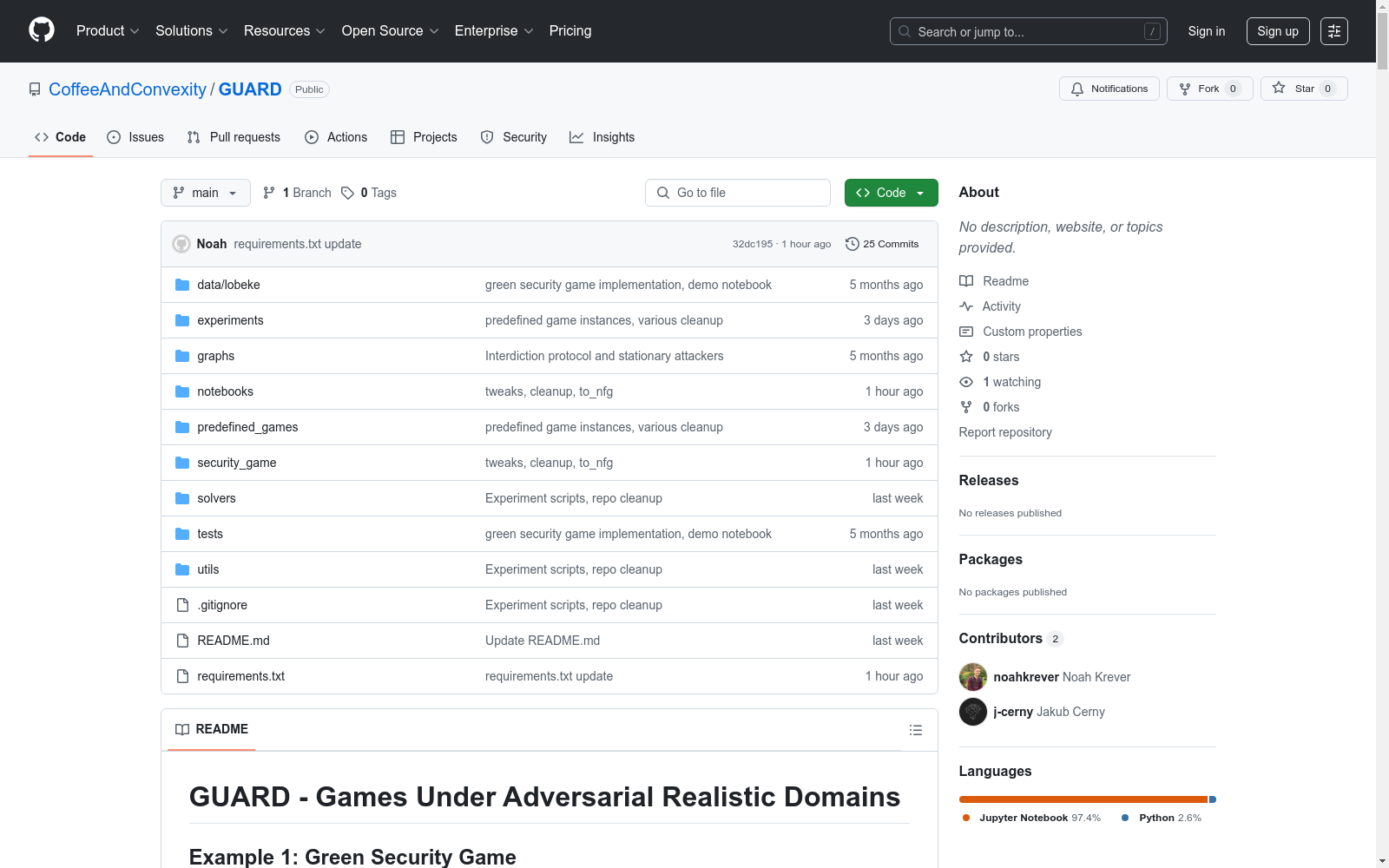Click the .gitignore file icon
Viewport: 1389px width, 868px height.
(182, 605)
